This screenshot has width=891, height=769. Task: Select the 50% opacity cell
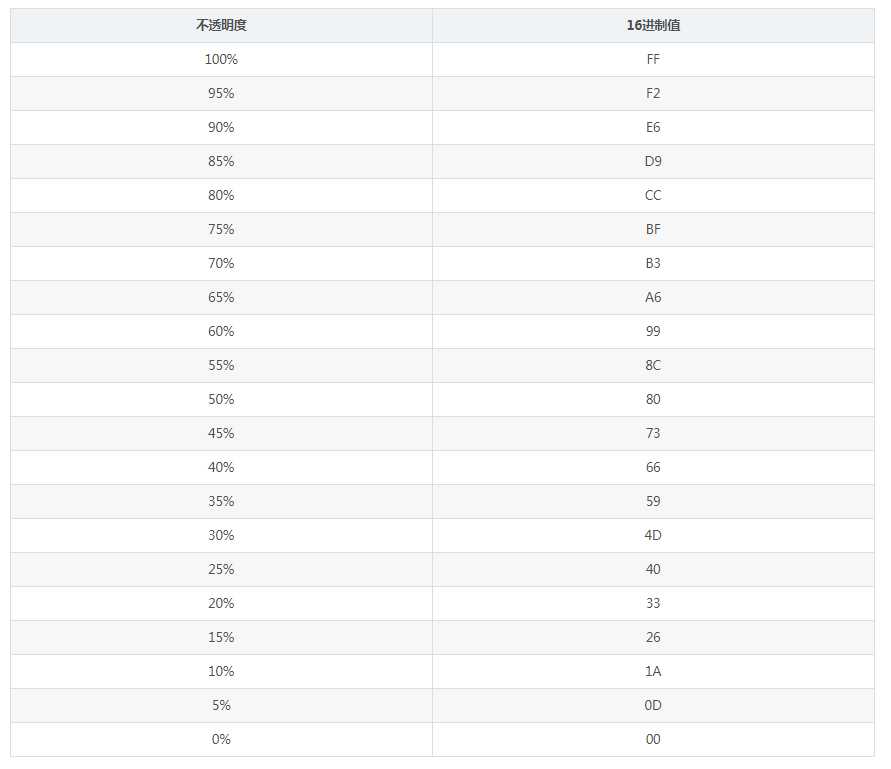click(221, 400)
